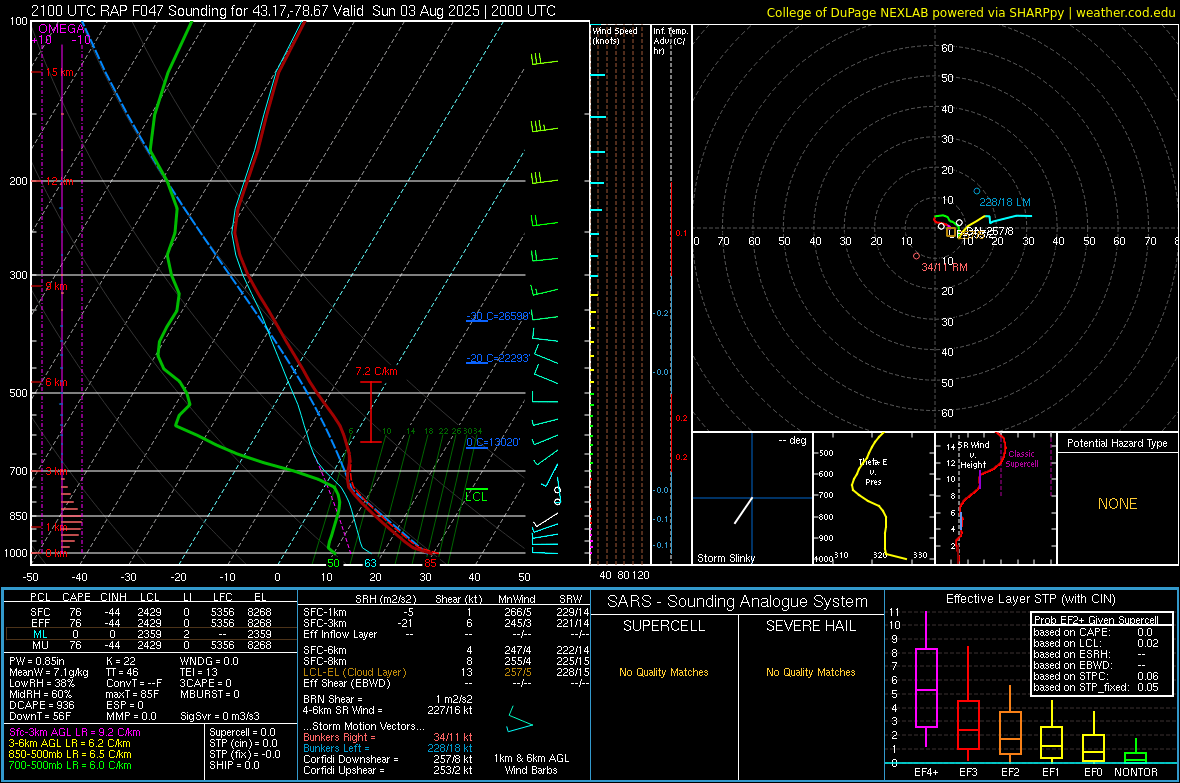Click the 15 km height marker
Screen dimensions: 1180x783
click(x=60, y=72)
